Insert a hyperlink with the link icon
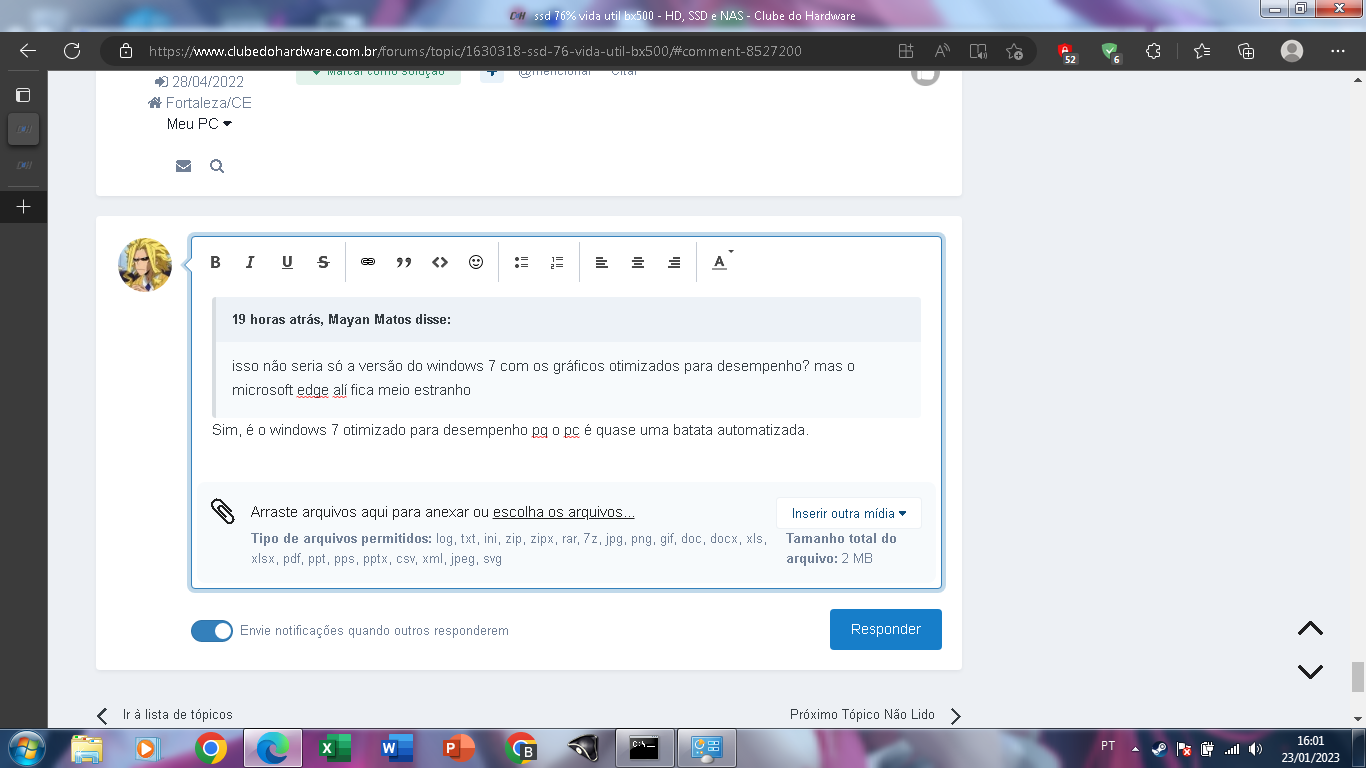The height and width of the screenshot is (768, 1366). [x=368, y=262]
